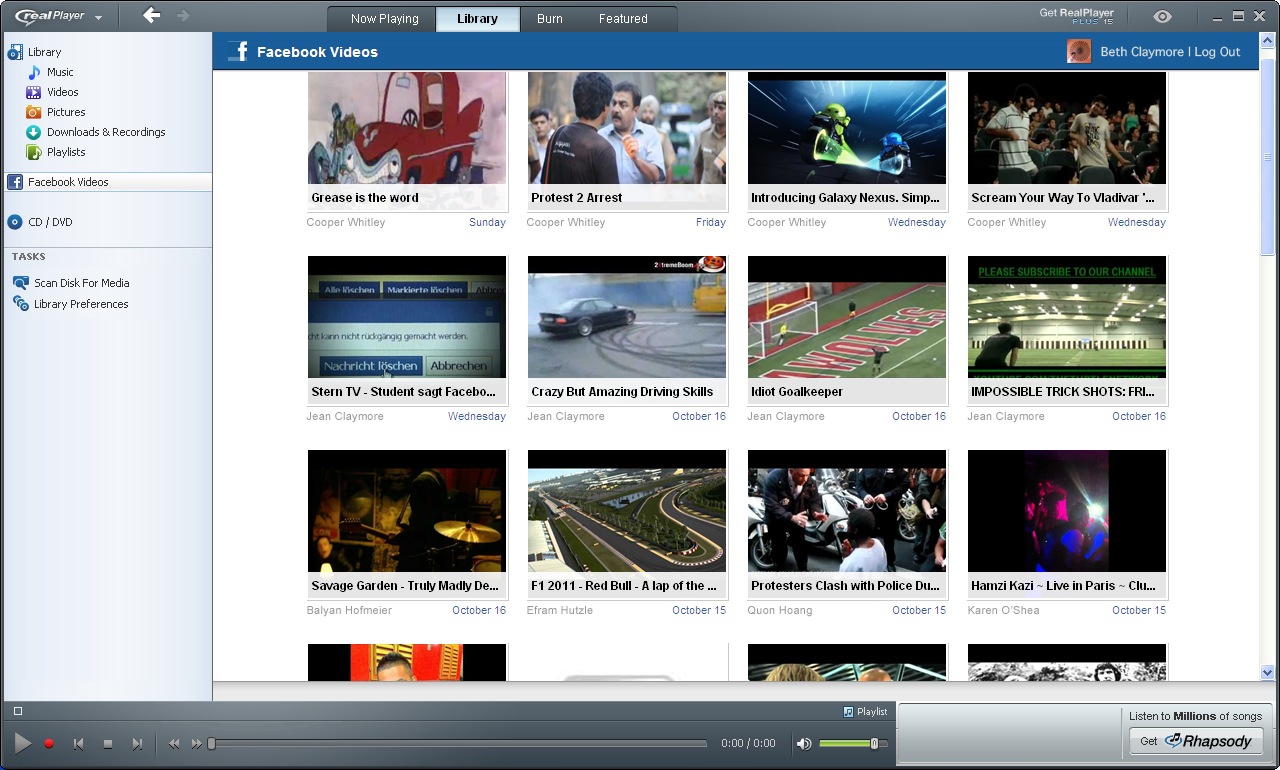The image size is (1280, 770).
Task: Click the Get Rhapsody button
Action: (1196, 741)
